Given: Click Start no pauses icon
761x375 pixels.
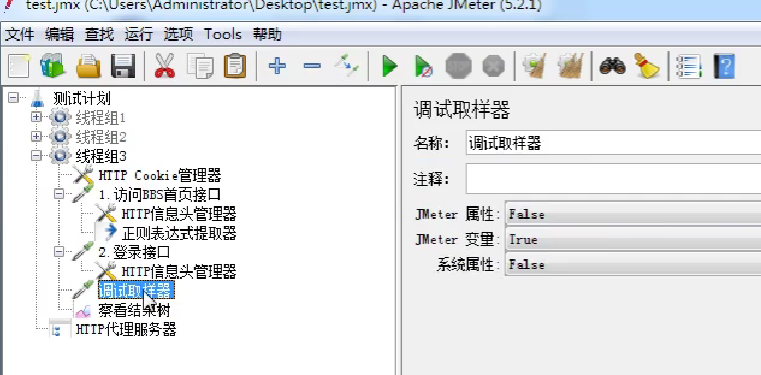Looking at the screenshot, I should [424, 66].
